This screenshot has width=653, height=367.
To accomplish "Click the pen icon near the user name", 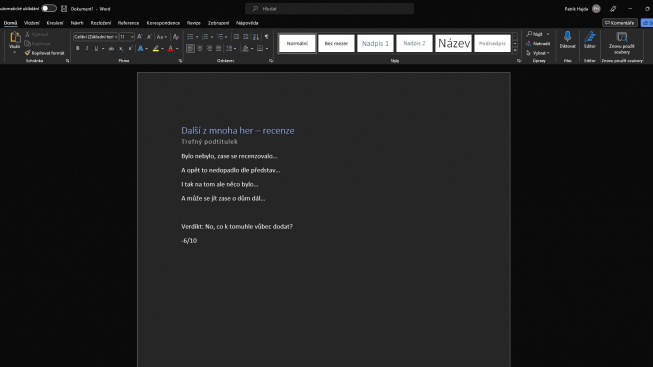I will (613, 8).
